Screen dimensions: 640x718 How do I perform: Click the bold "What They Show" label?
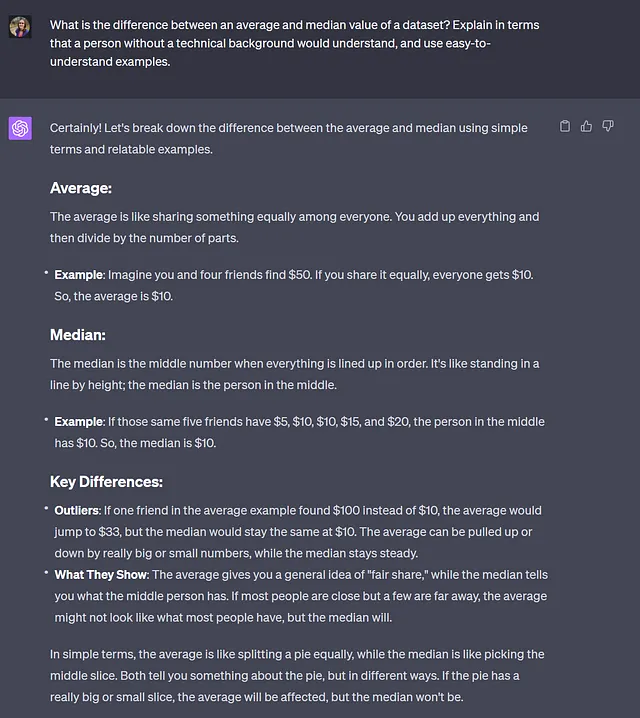[101, 575]
